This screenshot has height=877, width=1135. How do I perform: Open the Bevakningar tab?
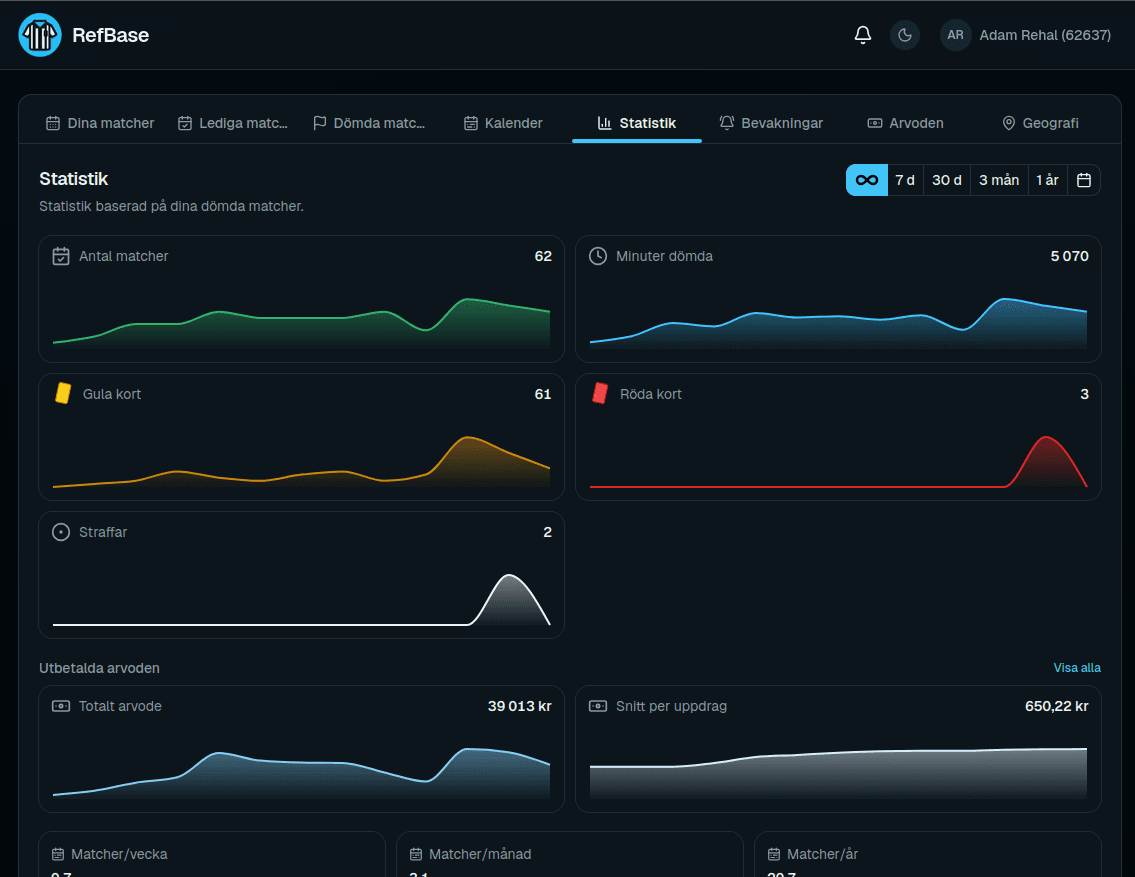point(771,123)
